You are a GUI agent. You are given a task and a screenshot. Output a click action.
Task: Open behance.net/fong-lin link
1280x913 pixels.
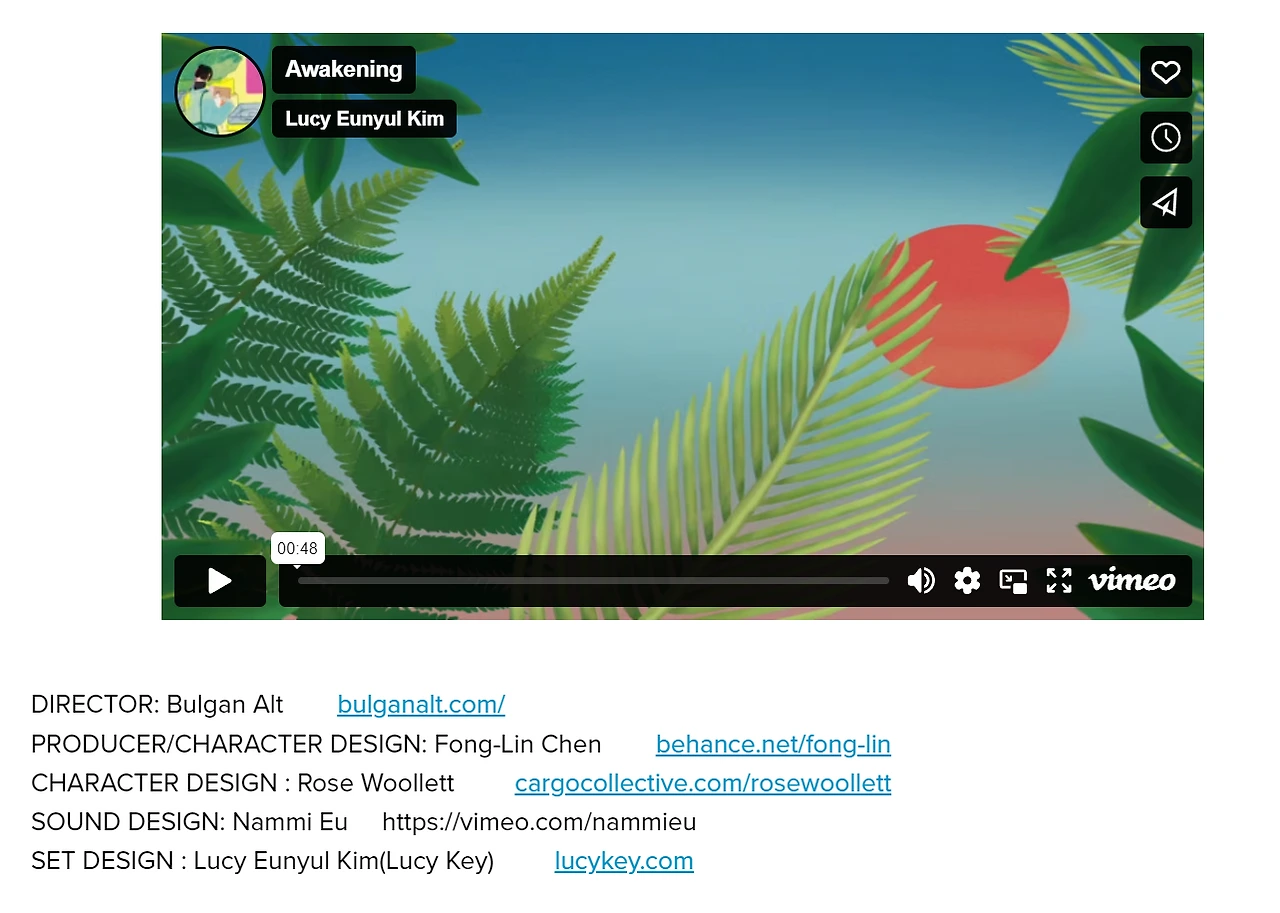(x=773, y=745)
